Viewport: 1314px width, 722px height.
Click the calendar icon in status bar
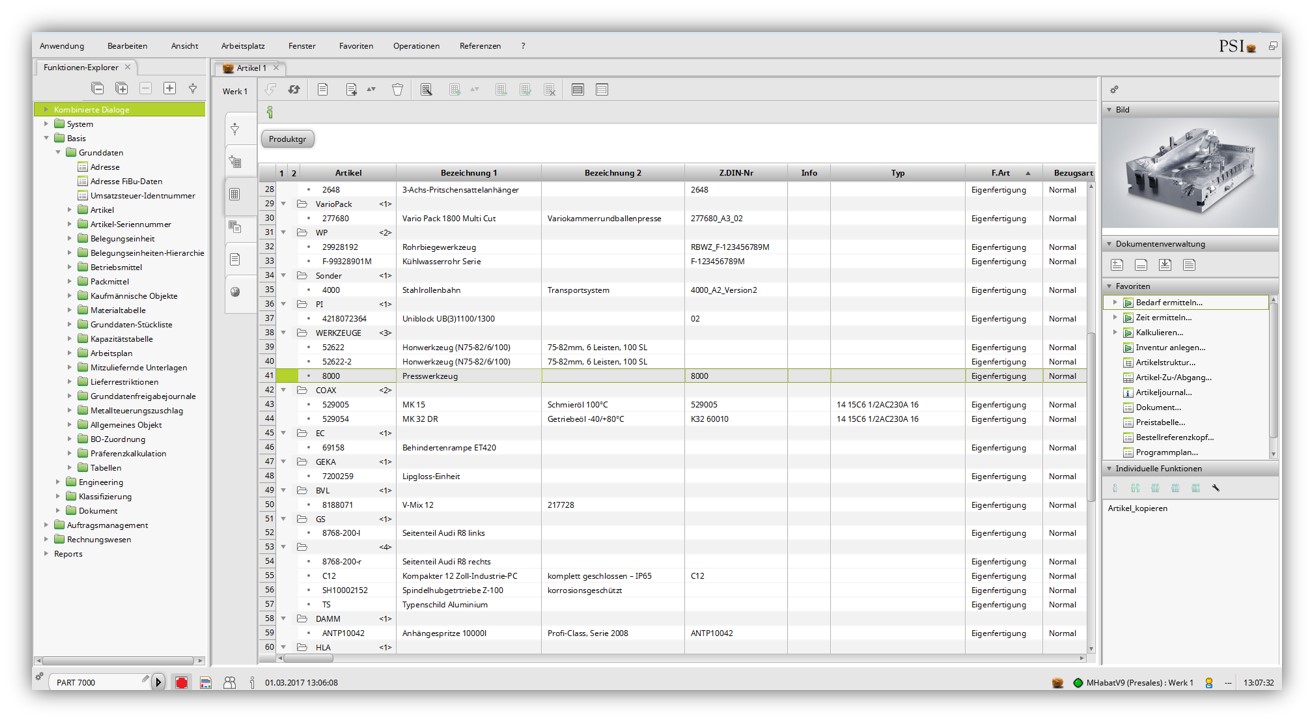point(206,682)
